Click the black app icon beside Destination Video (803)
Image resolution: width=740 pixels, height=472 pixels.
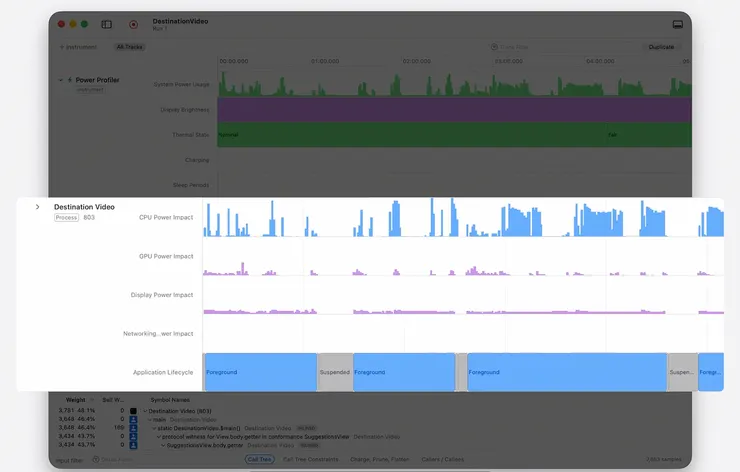coord(134,411)
